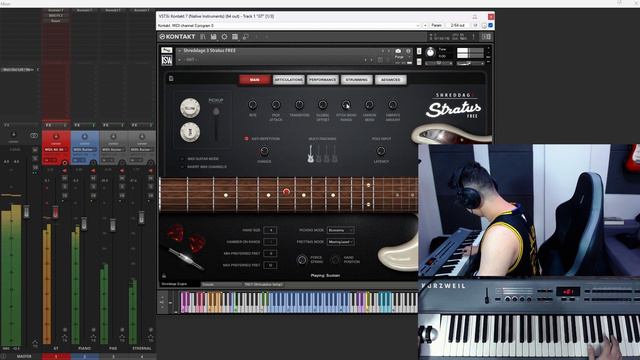Click the routing icon on the PIANO mixer strip
The image size is (640, 360).
click(93, 338)
